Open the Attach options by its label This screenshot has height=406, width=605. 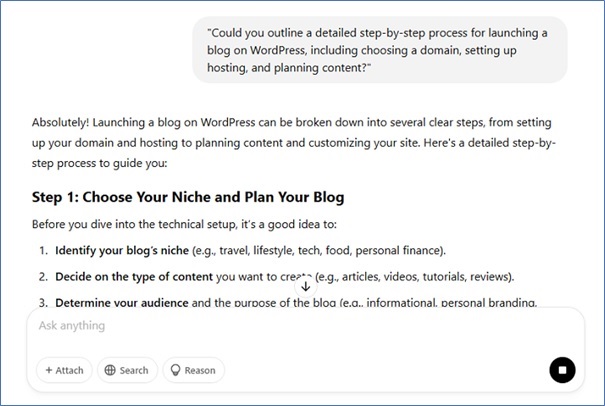click(69, 371)
